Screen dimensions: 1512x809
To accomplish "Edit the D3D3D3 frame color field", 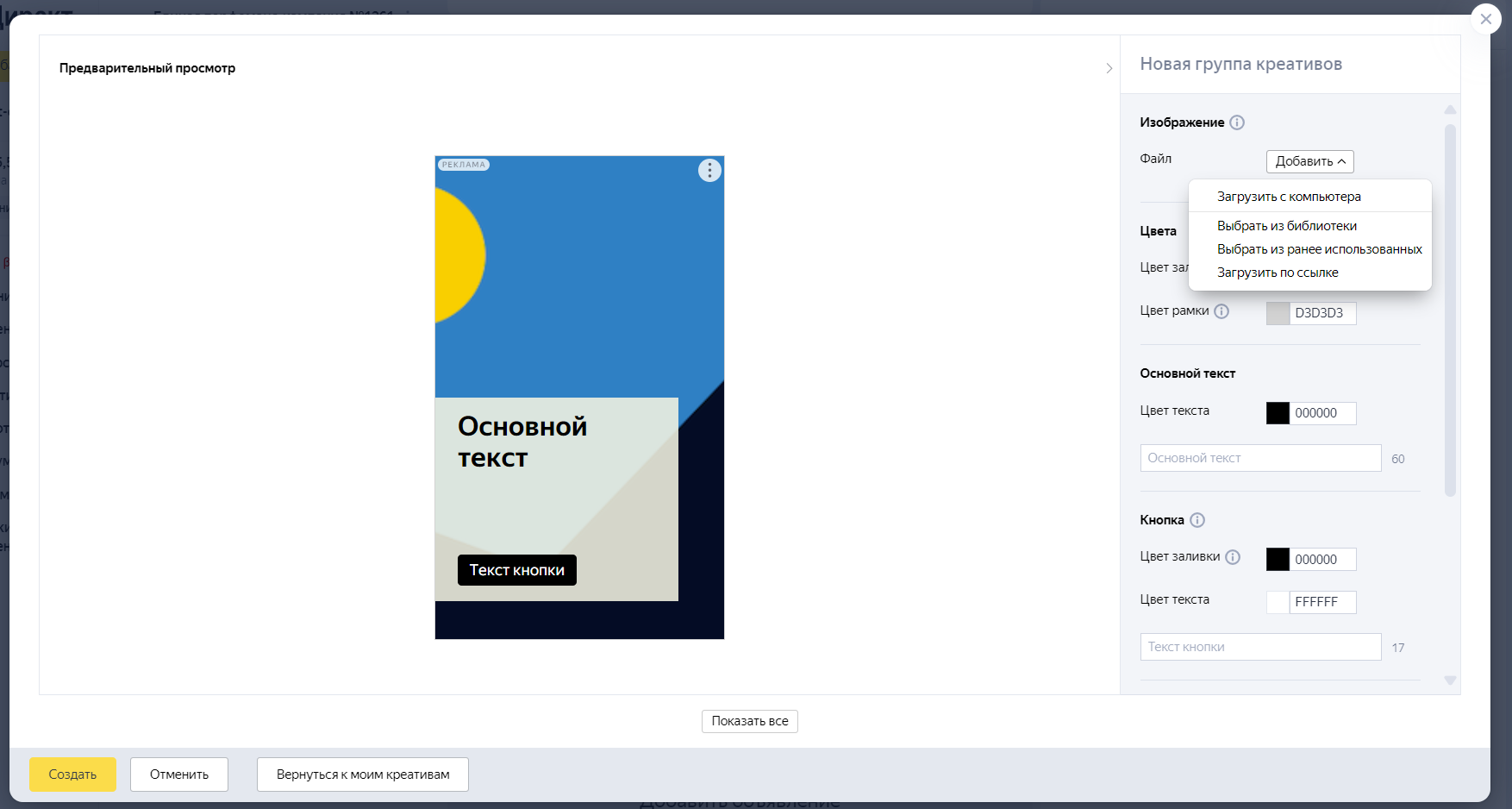I will [x=1323, y=313].
